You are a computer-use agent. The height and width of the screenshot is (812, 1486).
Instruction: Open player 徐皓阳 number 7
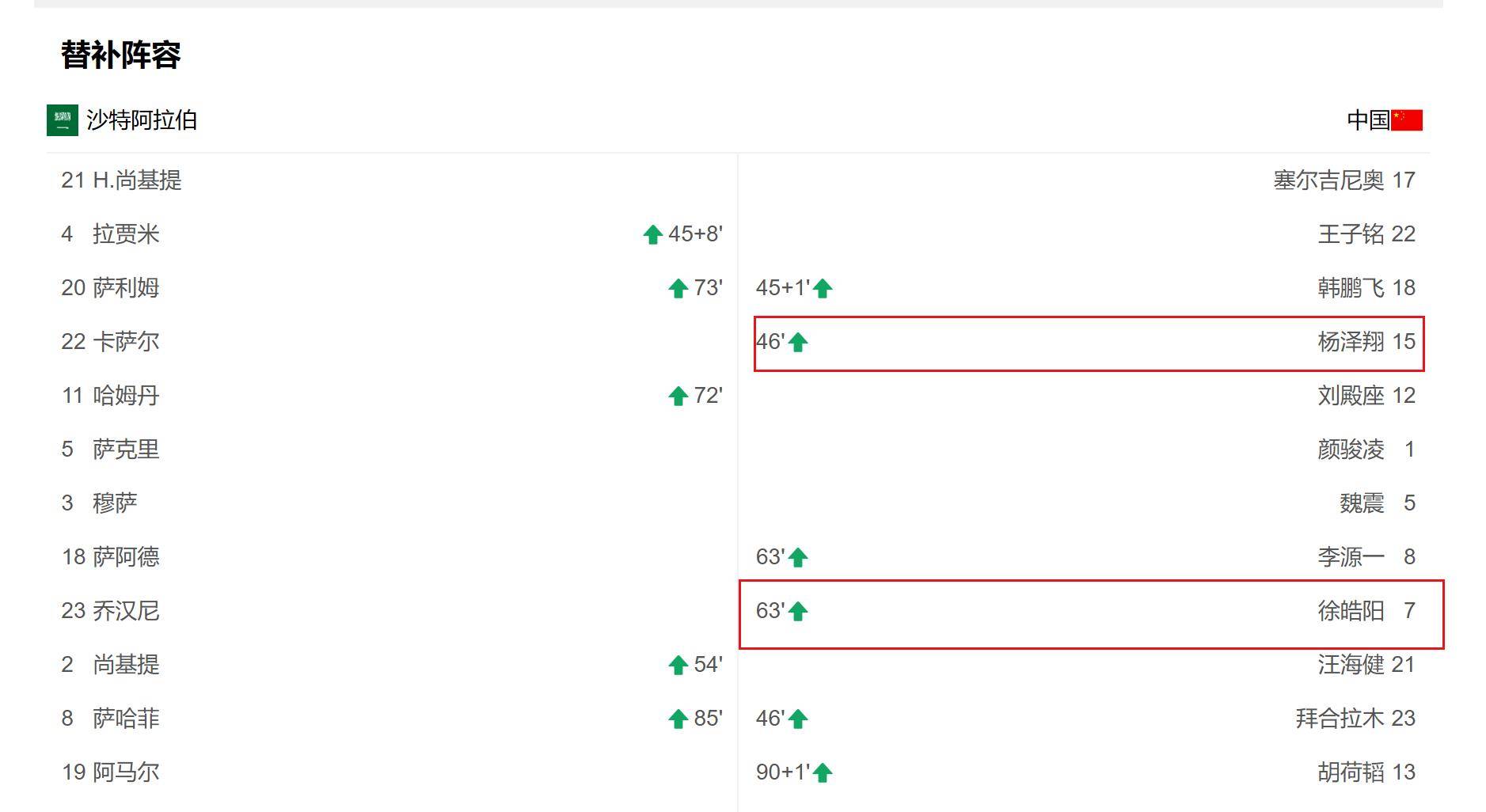tap(1366, 611)
